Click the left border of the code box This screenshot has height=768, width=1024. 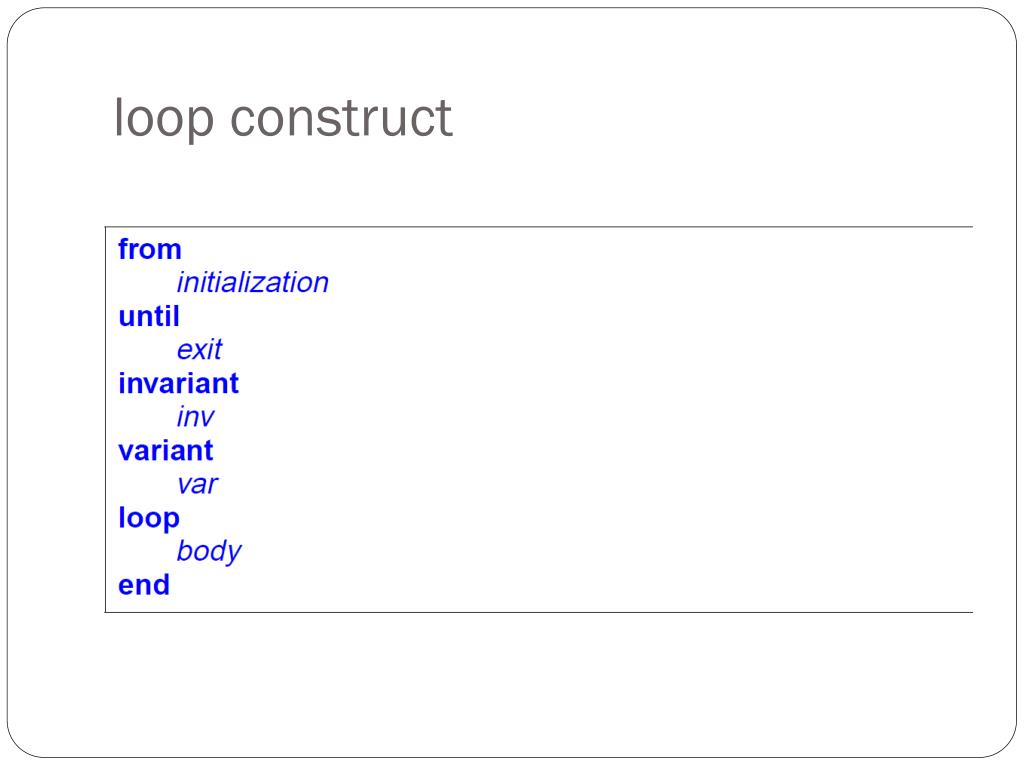pos(105,419)
